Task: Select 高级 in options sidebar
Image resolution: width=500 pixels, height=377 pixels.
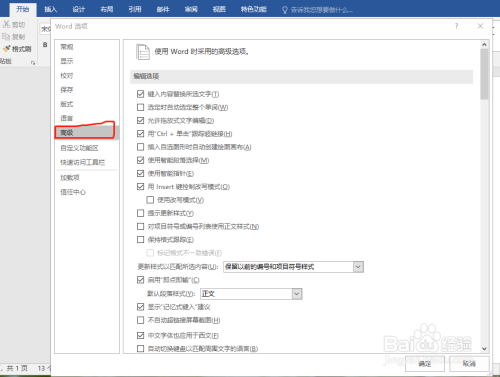Action: click(x=87, y=133)
